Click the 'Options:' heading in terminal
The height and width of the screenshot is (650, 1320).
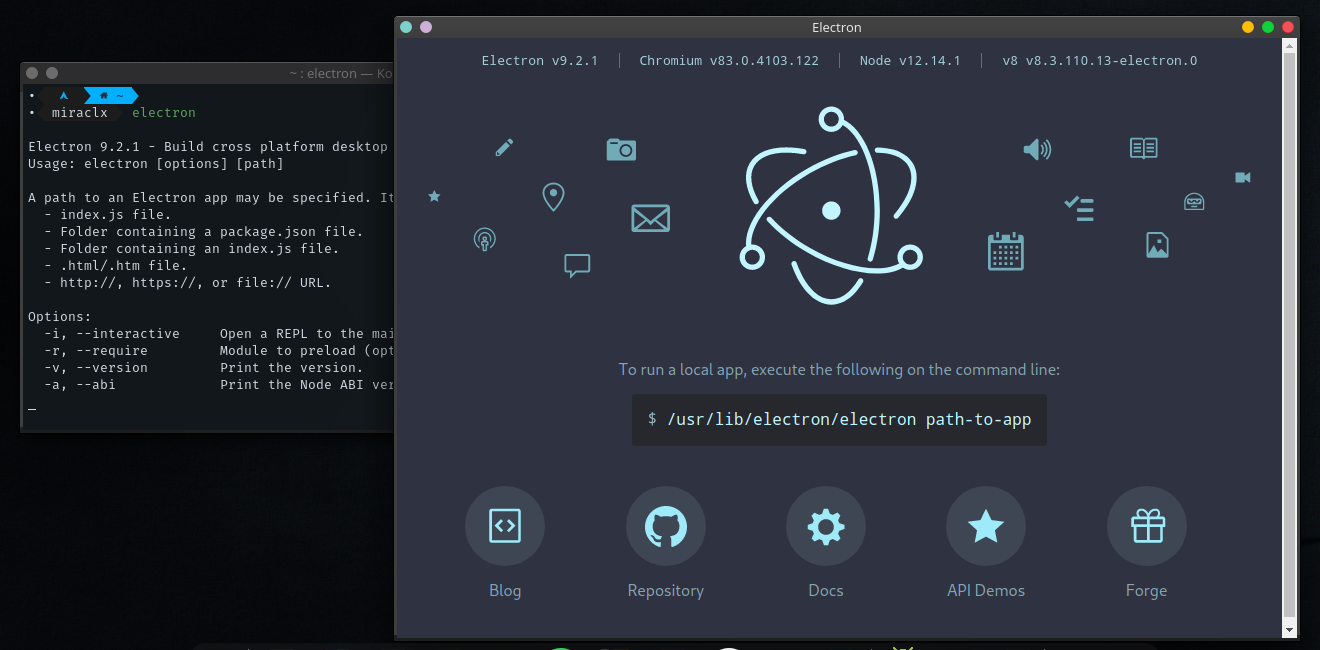[x=60, y=317]
